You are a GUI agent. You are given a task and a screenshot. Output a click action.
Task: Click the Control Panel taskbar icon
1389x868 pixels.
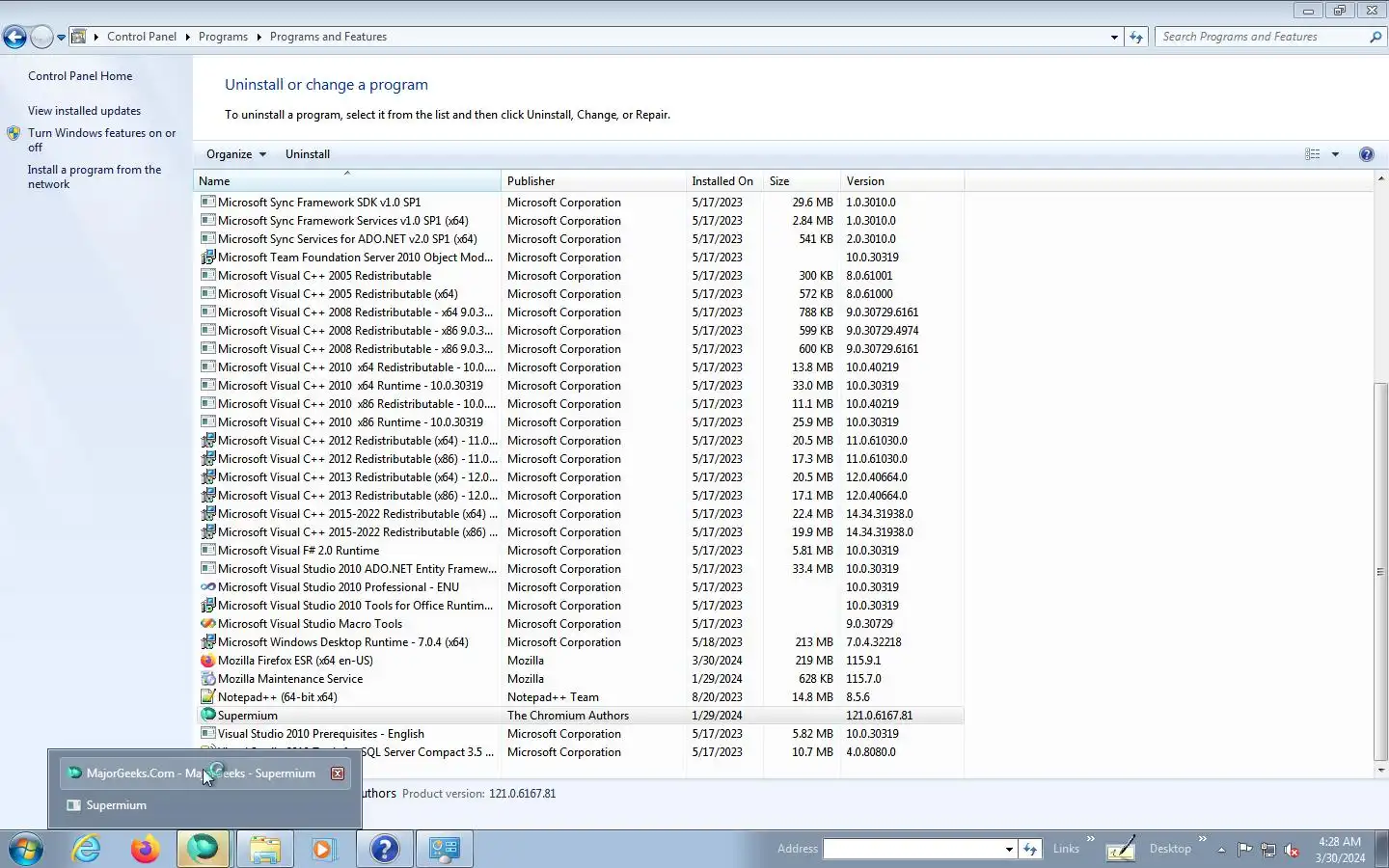pos(445,849)
